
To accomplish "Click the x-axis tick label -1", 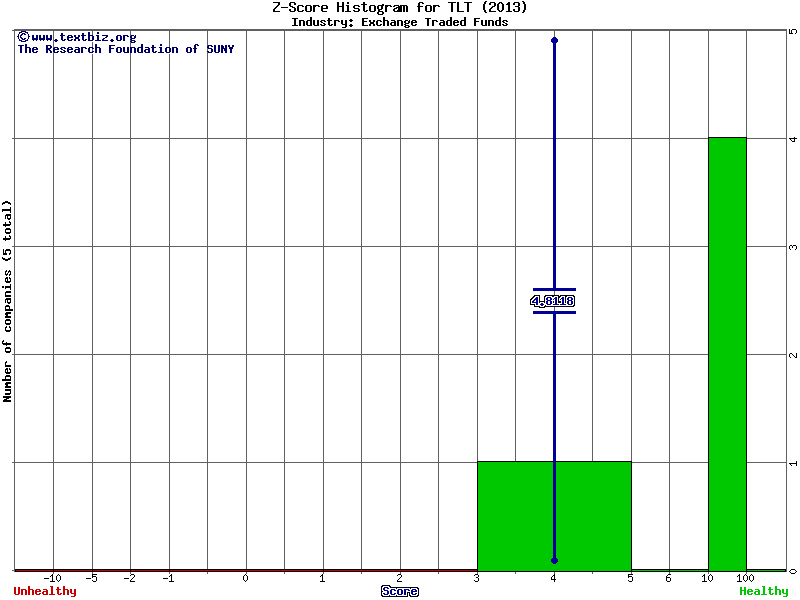I will click(x=168, y=578).
